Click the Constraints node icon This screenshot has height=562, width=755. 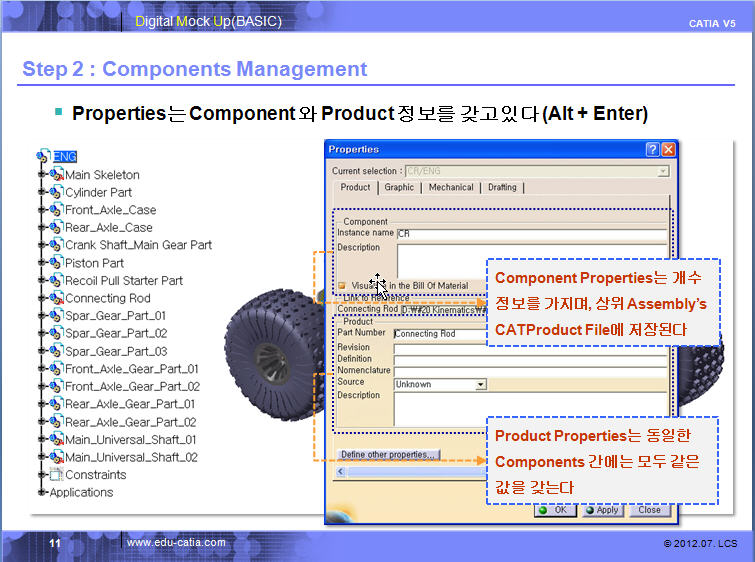(x=56, y=474)
